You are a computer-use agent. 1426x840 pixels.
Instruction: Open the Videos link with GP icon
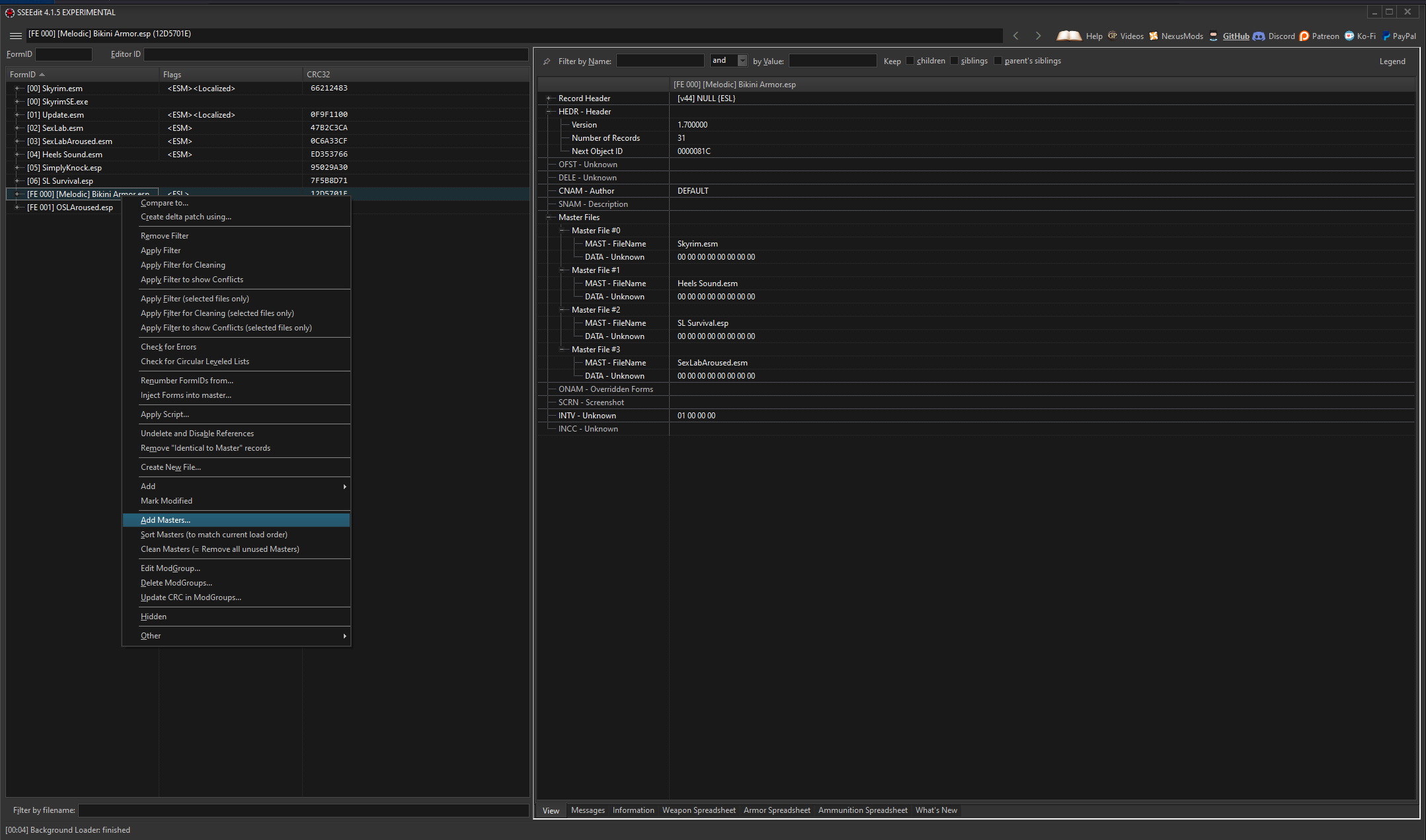point(1113,36)
